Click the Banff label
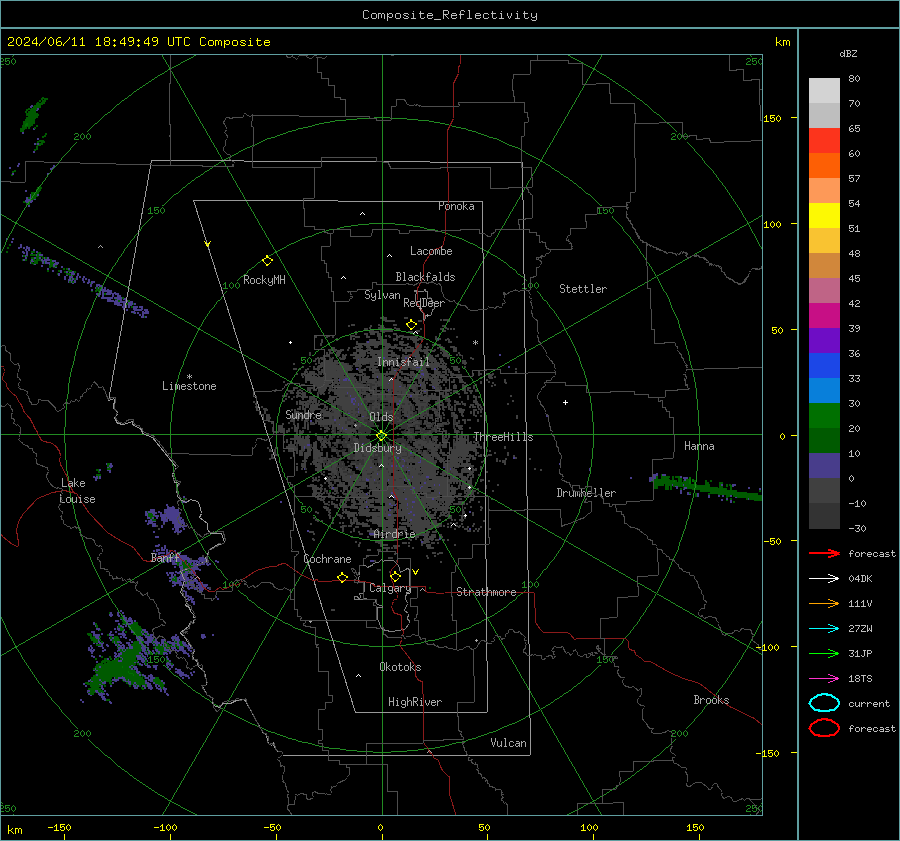The height and width of the screenshot is (841, 900). point(165,557)
